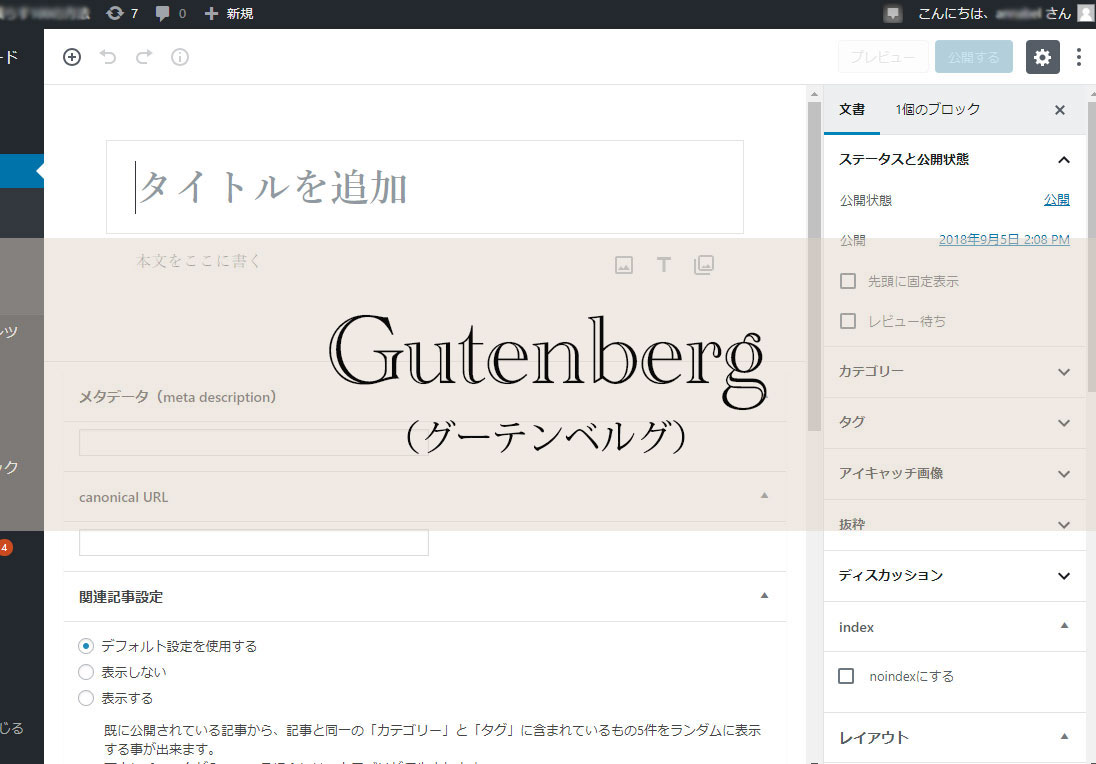Viewport: 1096px width, 764px height.
Task: Expand the カテゴリー panel
Action: click(955, 372)
